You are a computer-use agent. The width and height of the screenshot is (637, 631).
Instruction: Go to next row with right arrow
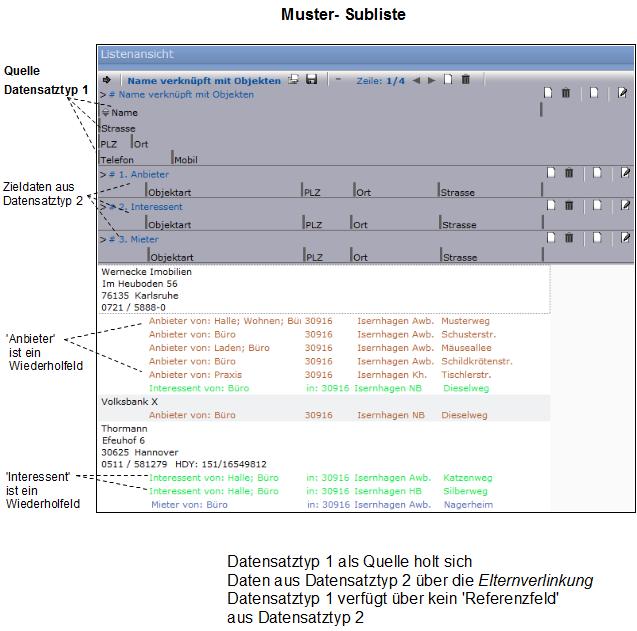(431, 80)
